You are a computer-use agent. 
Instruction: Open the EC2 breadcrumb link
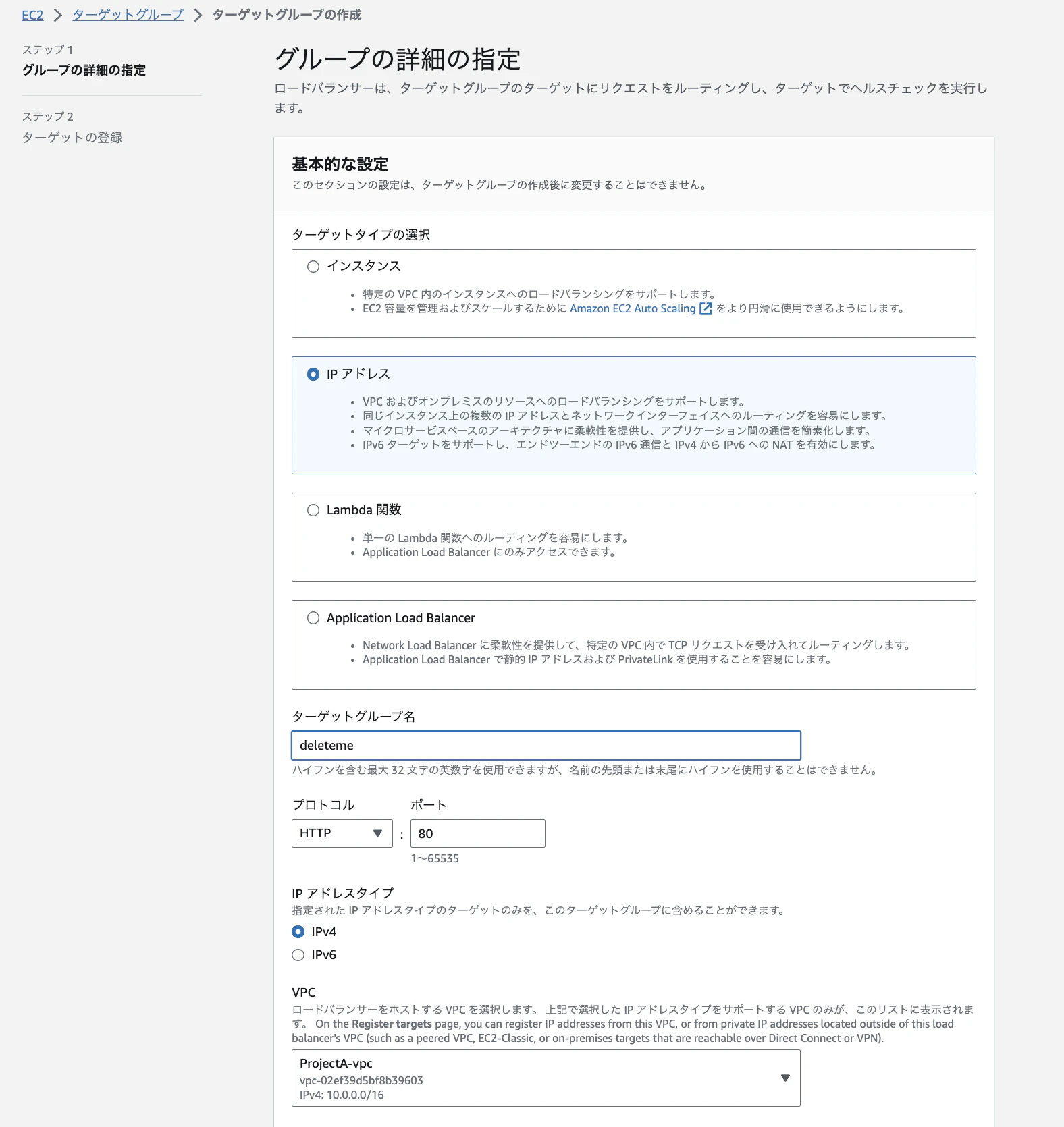tap(32, 15)
